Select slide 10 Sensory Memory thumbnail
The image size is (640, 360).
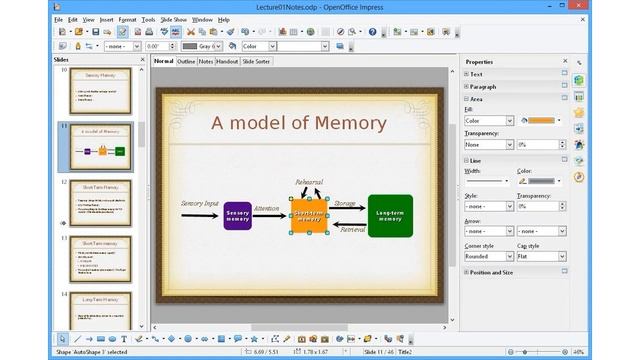[x=100, y=91]
